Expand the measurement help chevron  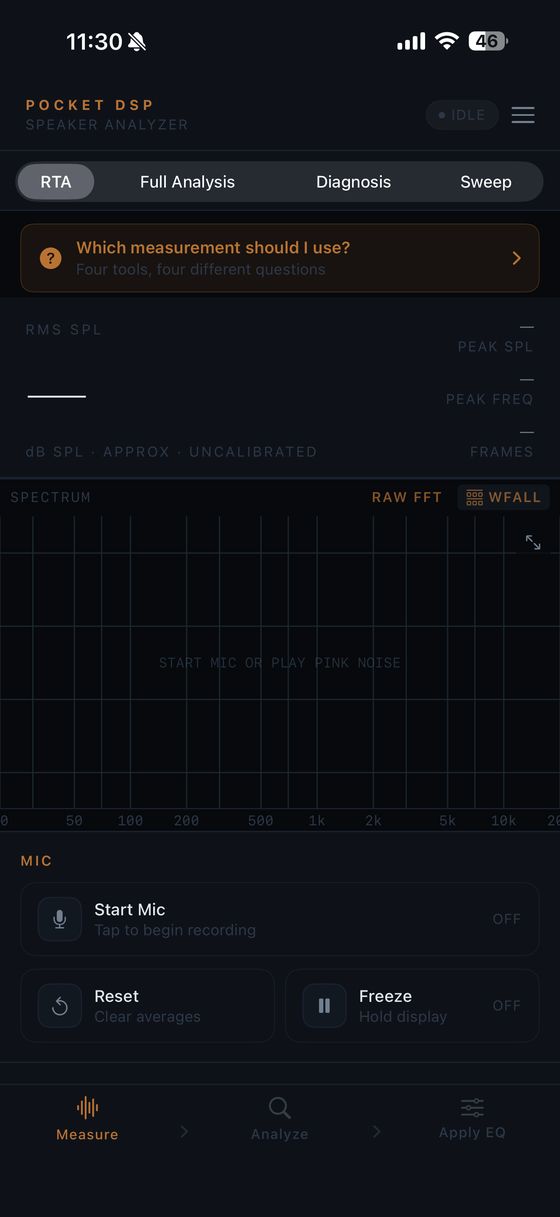517,258
